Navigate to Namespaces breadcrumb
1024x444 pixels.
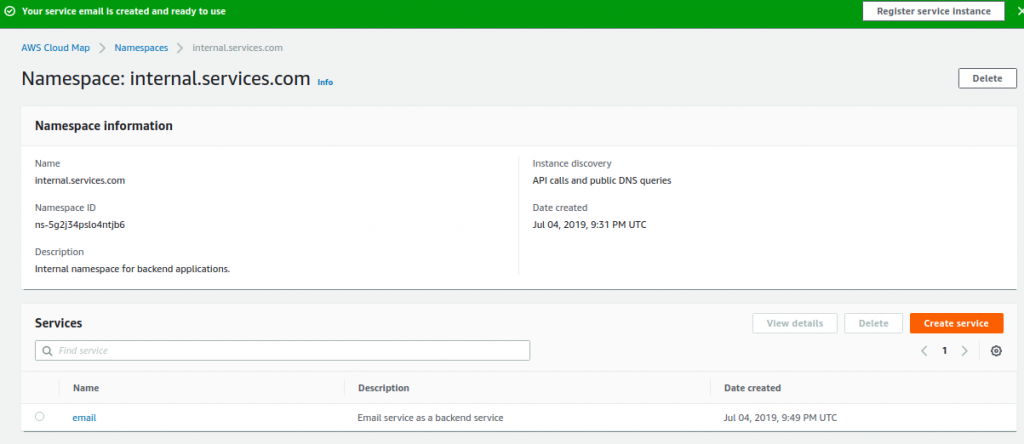[x=141, y=48]
